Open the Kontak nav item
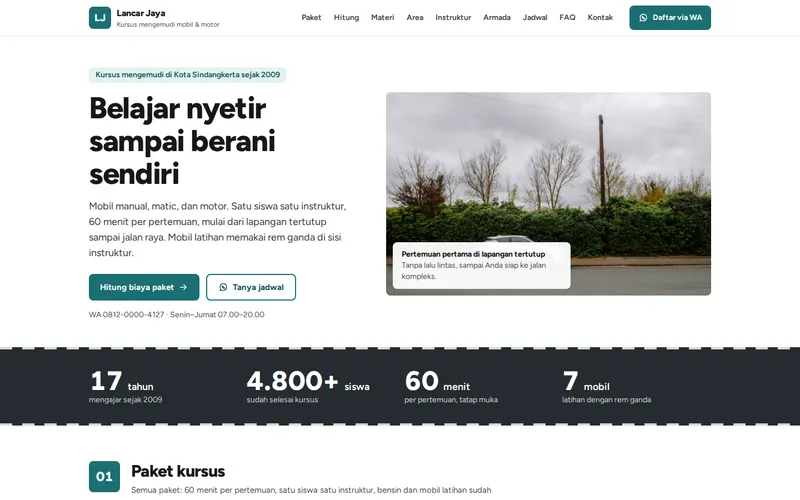800x500 pixels. pyautogui.click(x=600, y=17)
